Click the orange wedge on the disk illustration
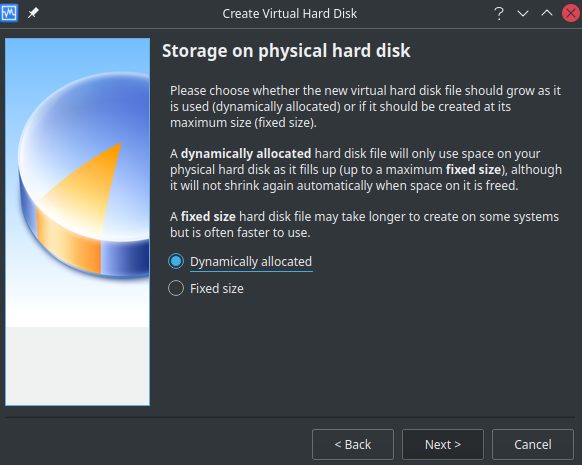The height and width of the screenshot is (465, 582). coord(87,193)
